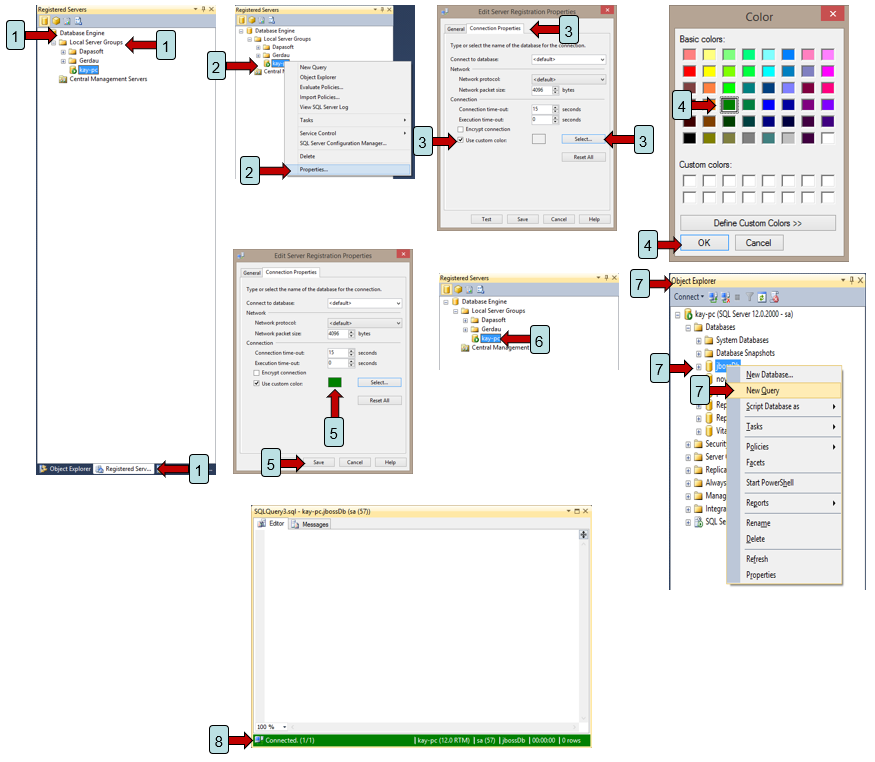
Task: Click Refresh icon in Object Explorer toolbar
Action: [x=761, y=297]
